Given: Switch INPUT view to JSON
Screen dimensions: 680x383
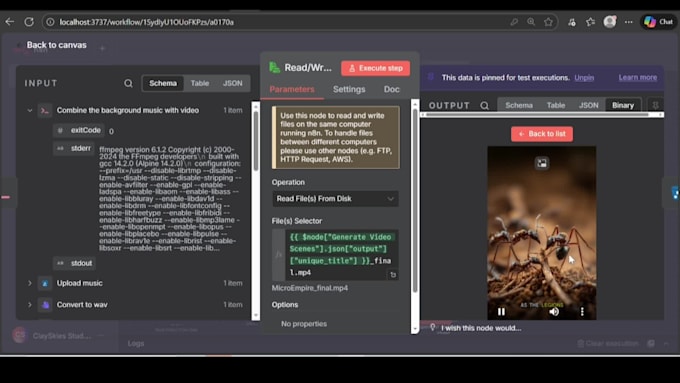Looking at the screenshot, I should coord(232,83).
